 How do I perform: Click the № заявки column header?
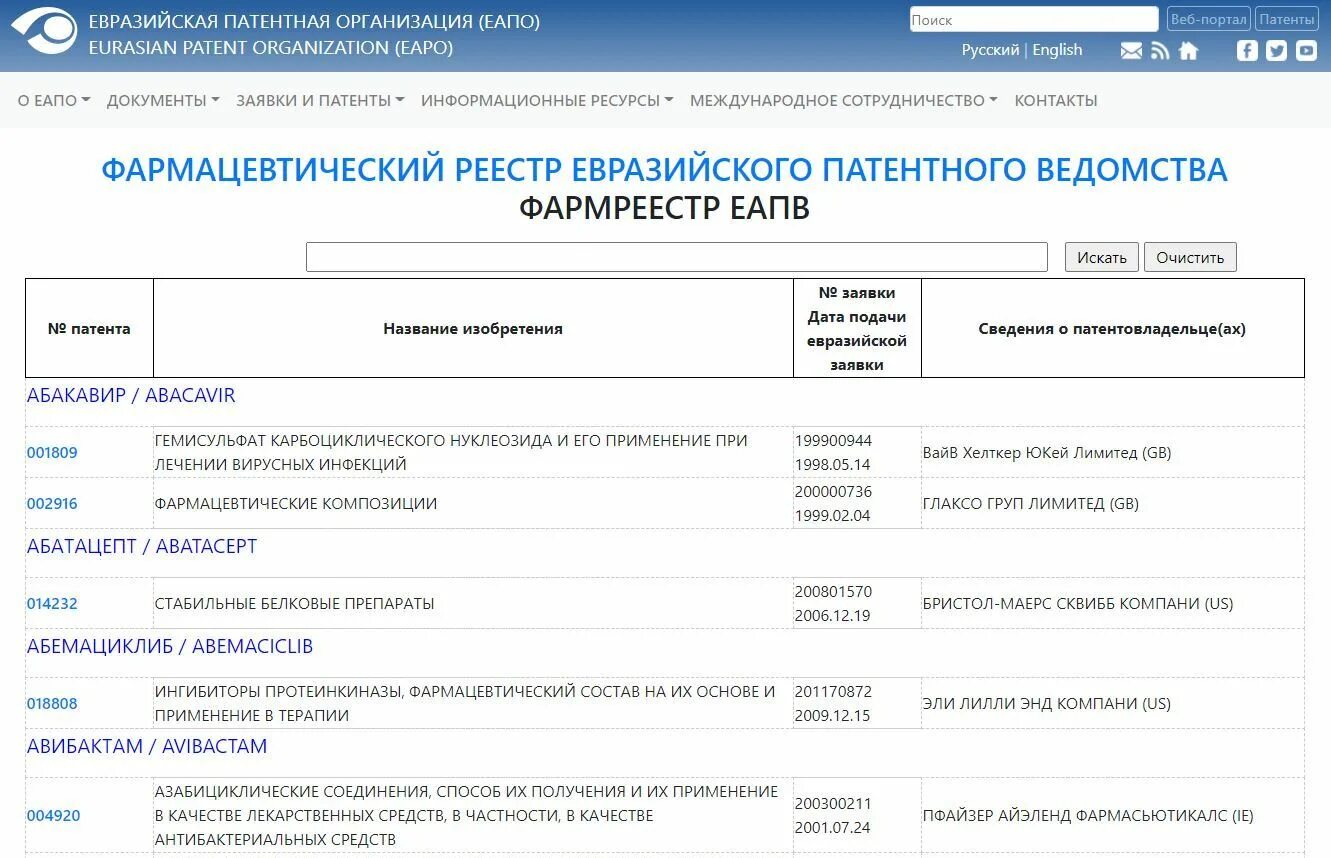[857, 328]
